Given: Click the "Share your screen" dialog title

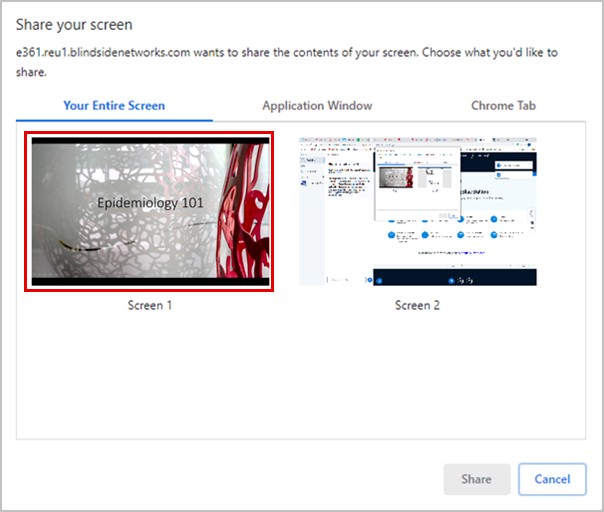Looking at the screenshot, I should 74,24.
